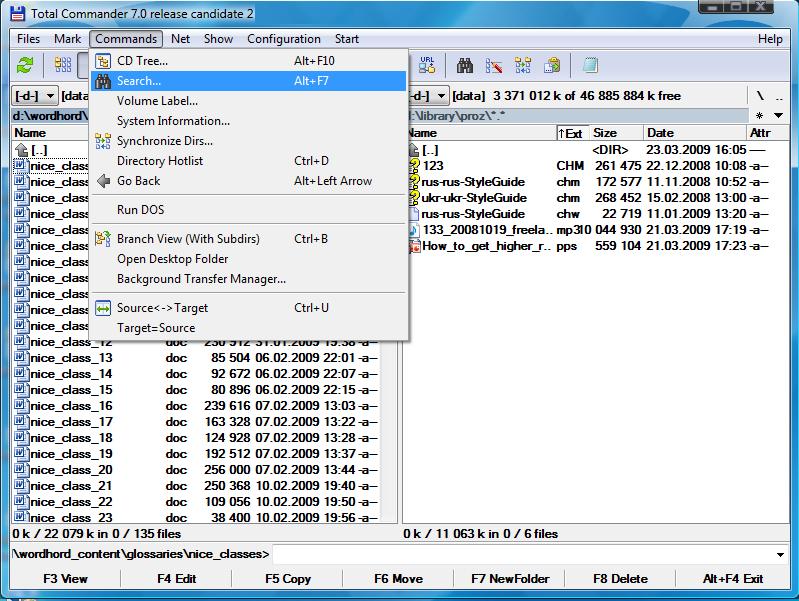Click the F7 NewFolder button
The height and width of the screenshot is (601, 799).
tap(510, 579)
